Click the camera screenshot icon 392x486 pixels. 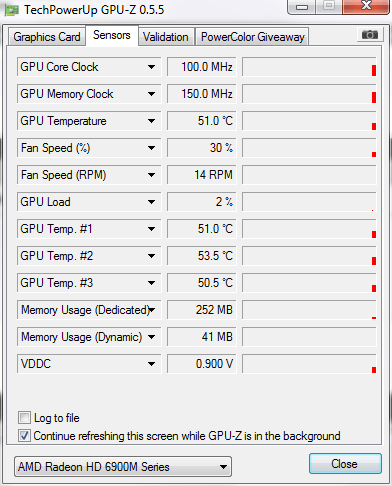tap(369, 35)
